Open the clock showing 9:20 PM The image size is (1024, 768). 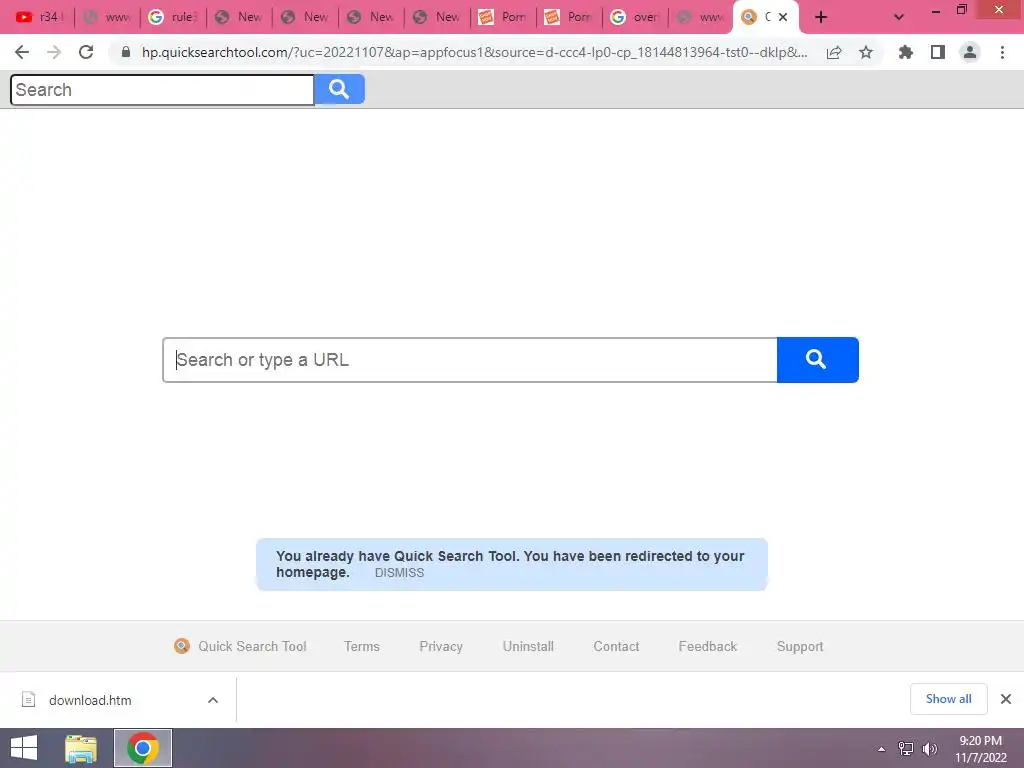(x=980, y=749)
